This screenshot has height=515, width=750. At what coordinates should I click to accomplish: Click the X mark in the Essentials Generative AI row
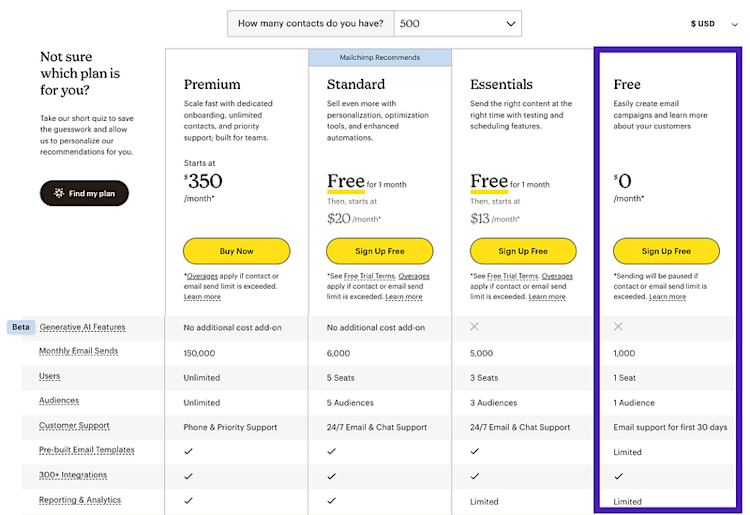coord(474,327)
